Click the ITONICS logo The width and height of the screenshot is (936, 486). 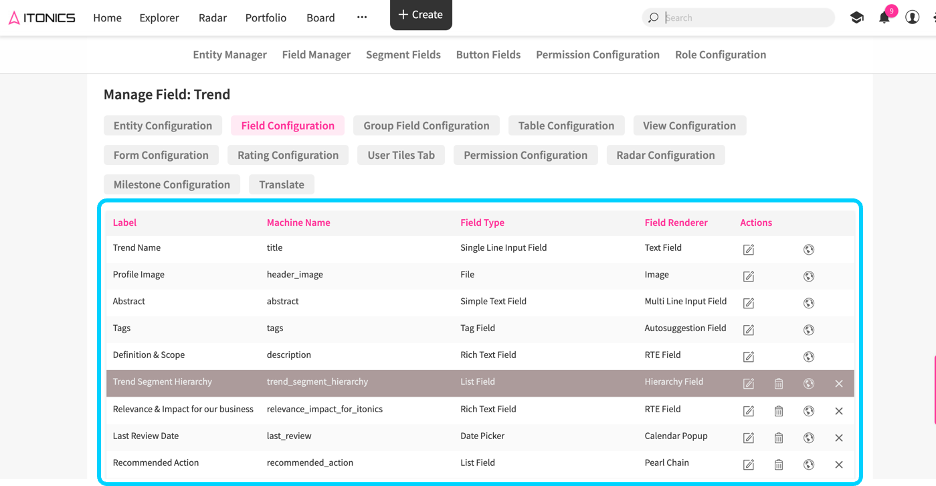(42, 18)
